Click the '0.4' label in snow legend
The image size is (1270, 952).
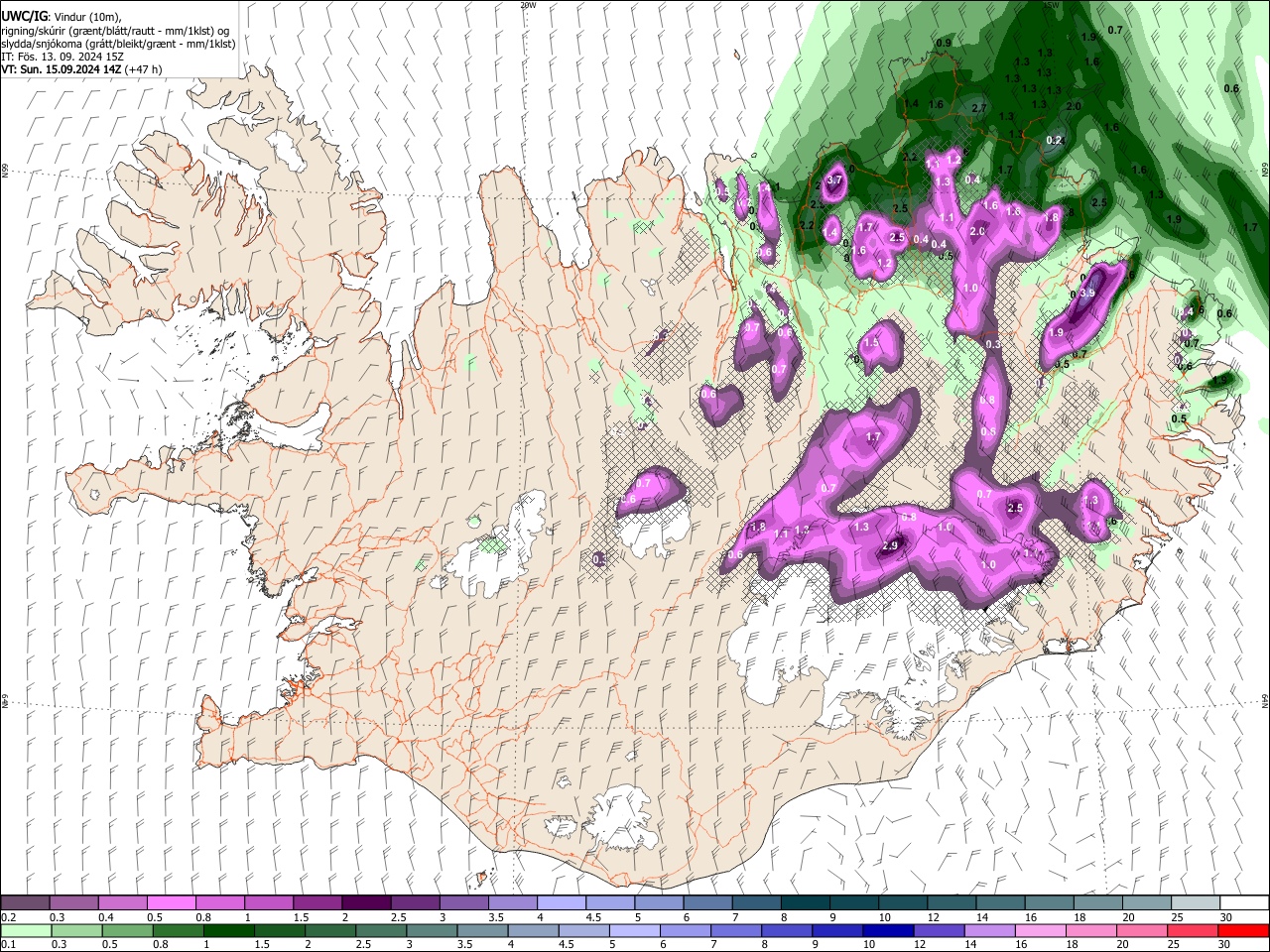click(x=105, y=917)
